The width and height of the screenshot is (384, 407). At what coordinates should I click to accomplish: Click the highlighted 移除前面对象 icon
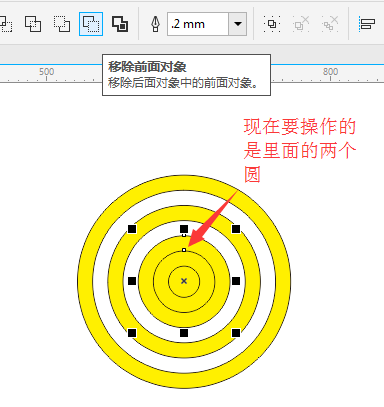[x=91, y=24]
